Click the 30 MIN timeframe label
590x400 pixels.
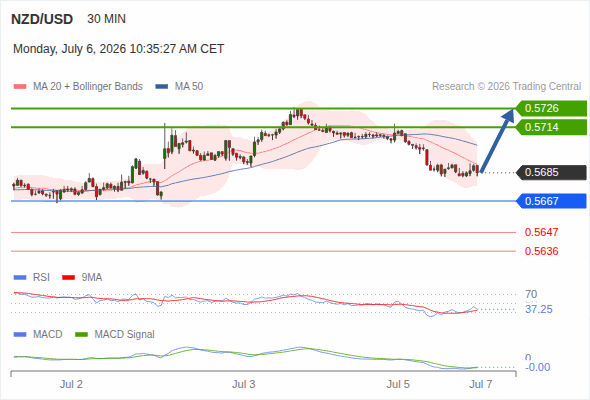pyautogui.click(x=106, y=19)
